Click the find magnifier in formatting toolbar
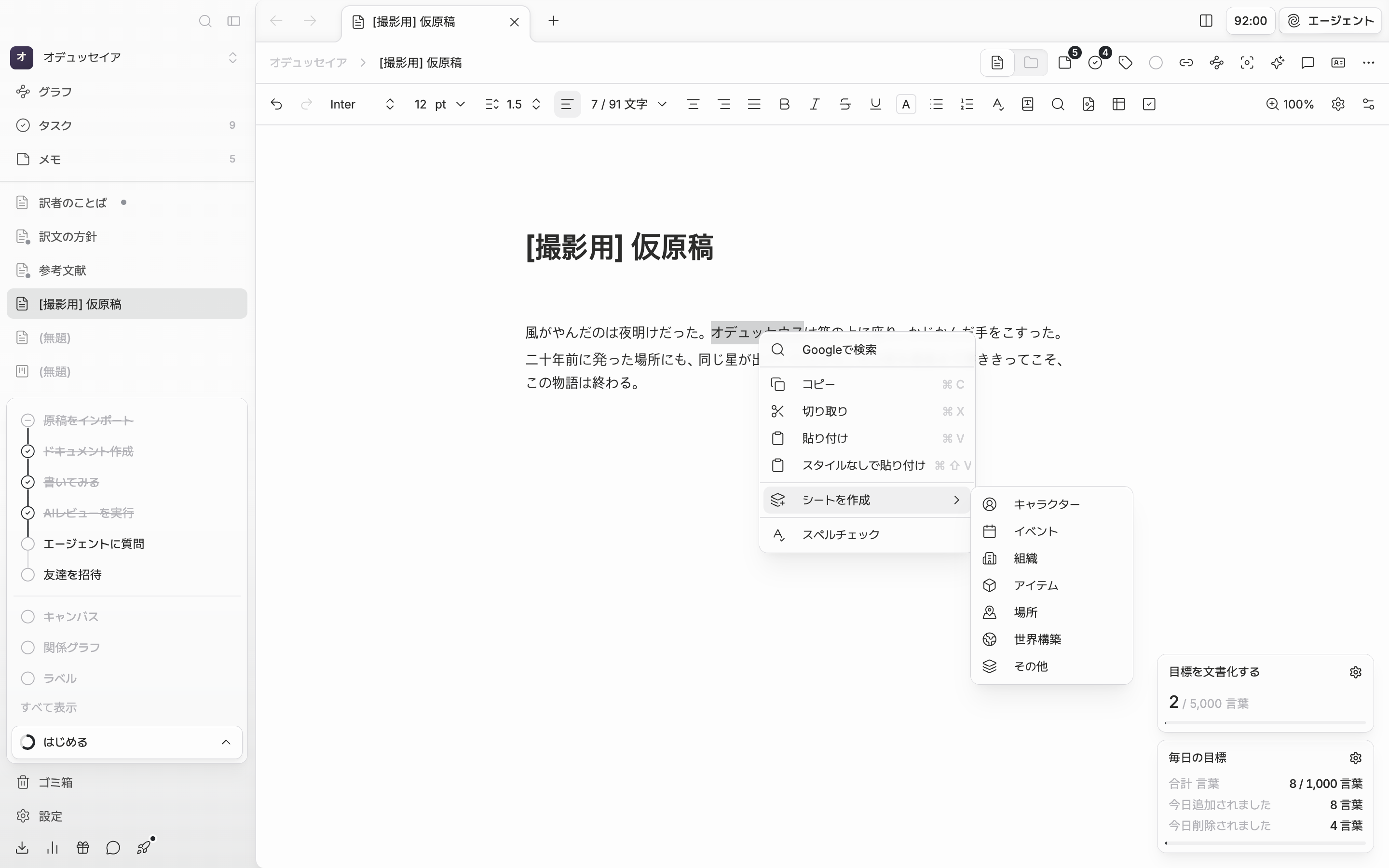Screen dimensions: 1389x868 pyautogui.click(x=1057, y=104)
